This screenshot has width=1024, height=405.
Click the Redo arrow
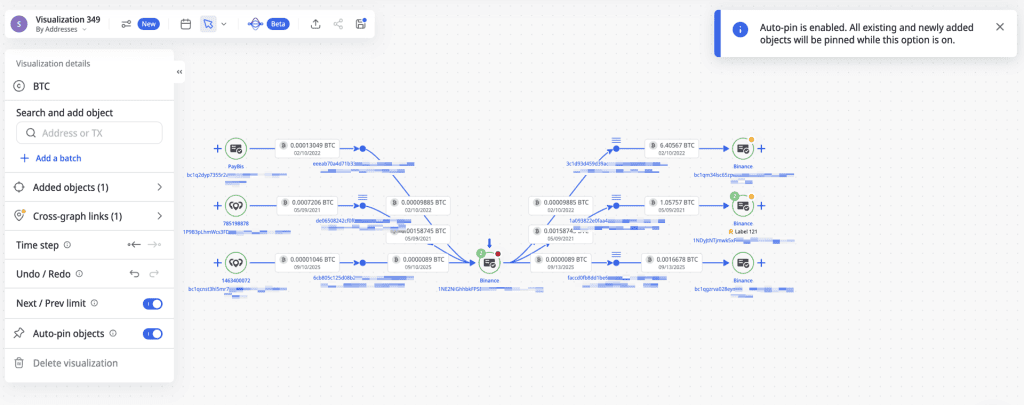pyautogui.click(x=155, y=274)
